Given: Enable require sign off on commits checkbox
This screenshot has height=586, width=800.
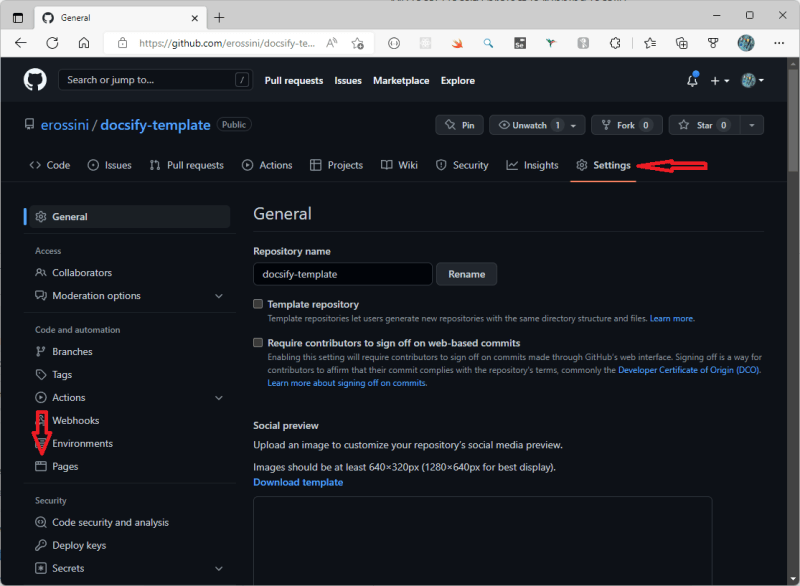Looking at the screenshot, I should [258, 343].
